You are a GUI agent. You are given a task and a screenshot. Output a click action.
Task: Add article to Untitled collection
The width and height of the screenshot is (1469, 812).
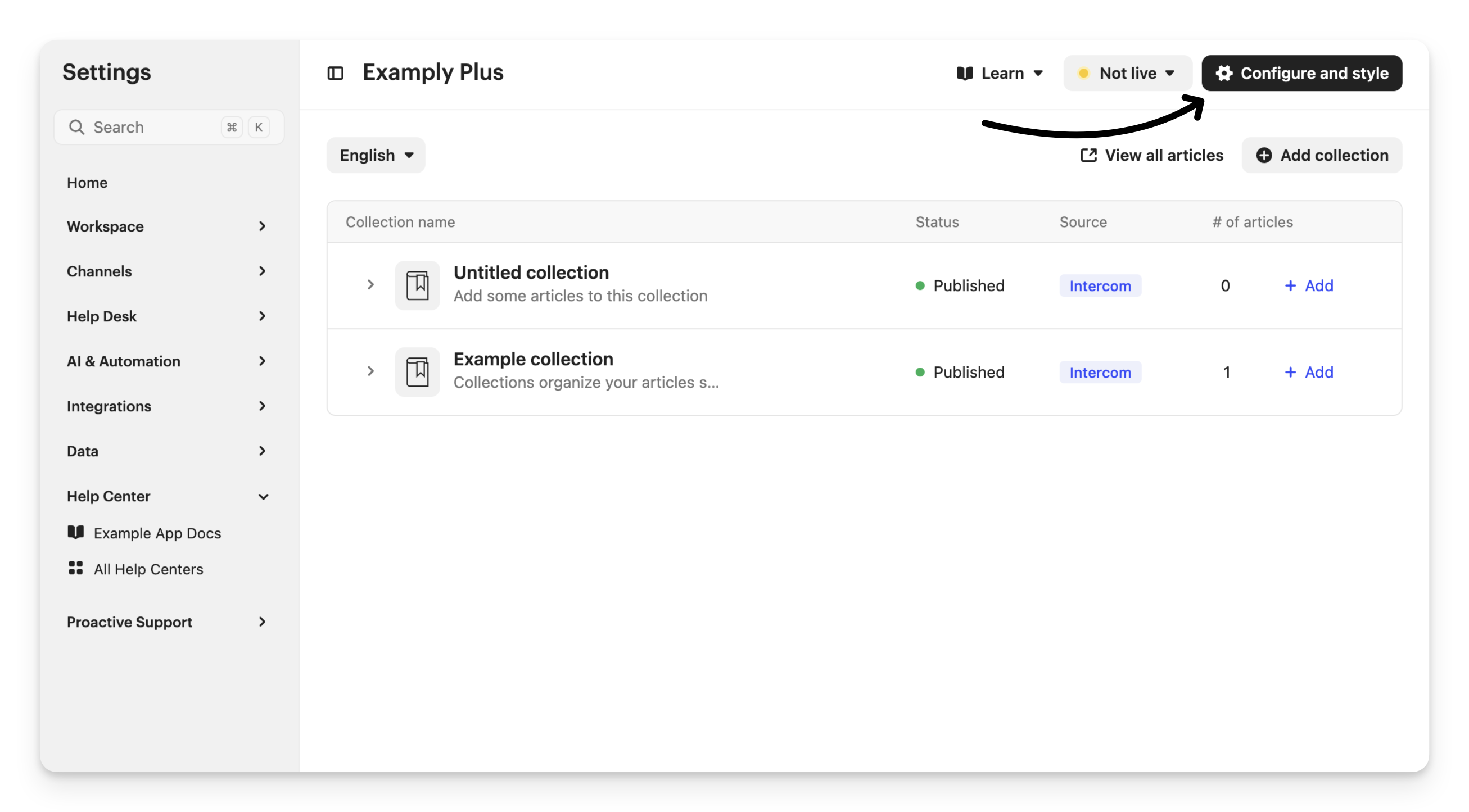click(1308, 285)
